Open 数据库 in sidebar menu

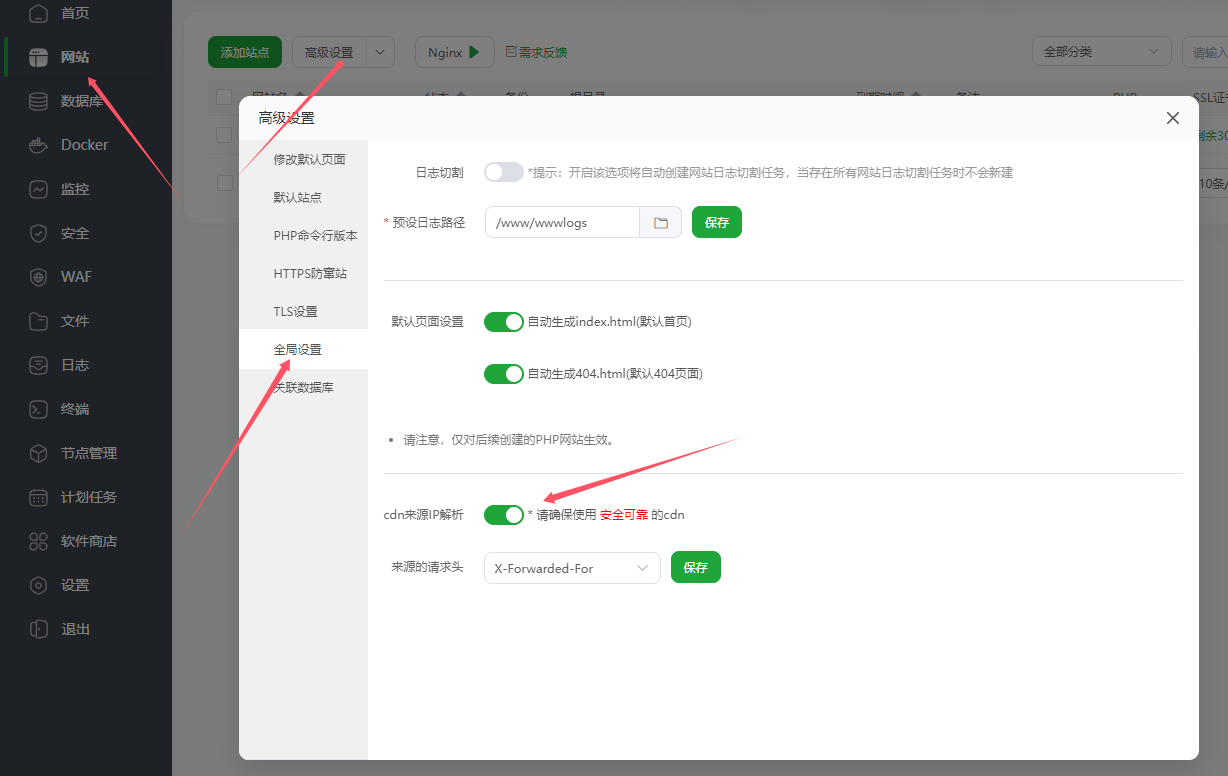point(82,101)
